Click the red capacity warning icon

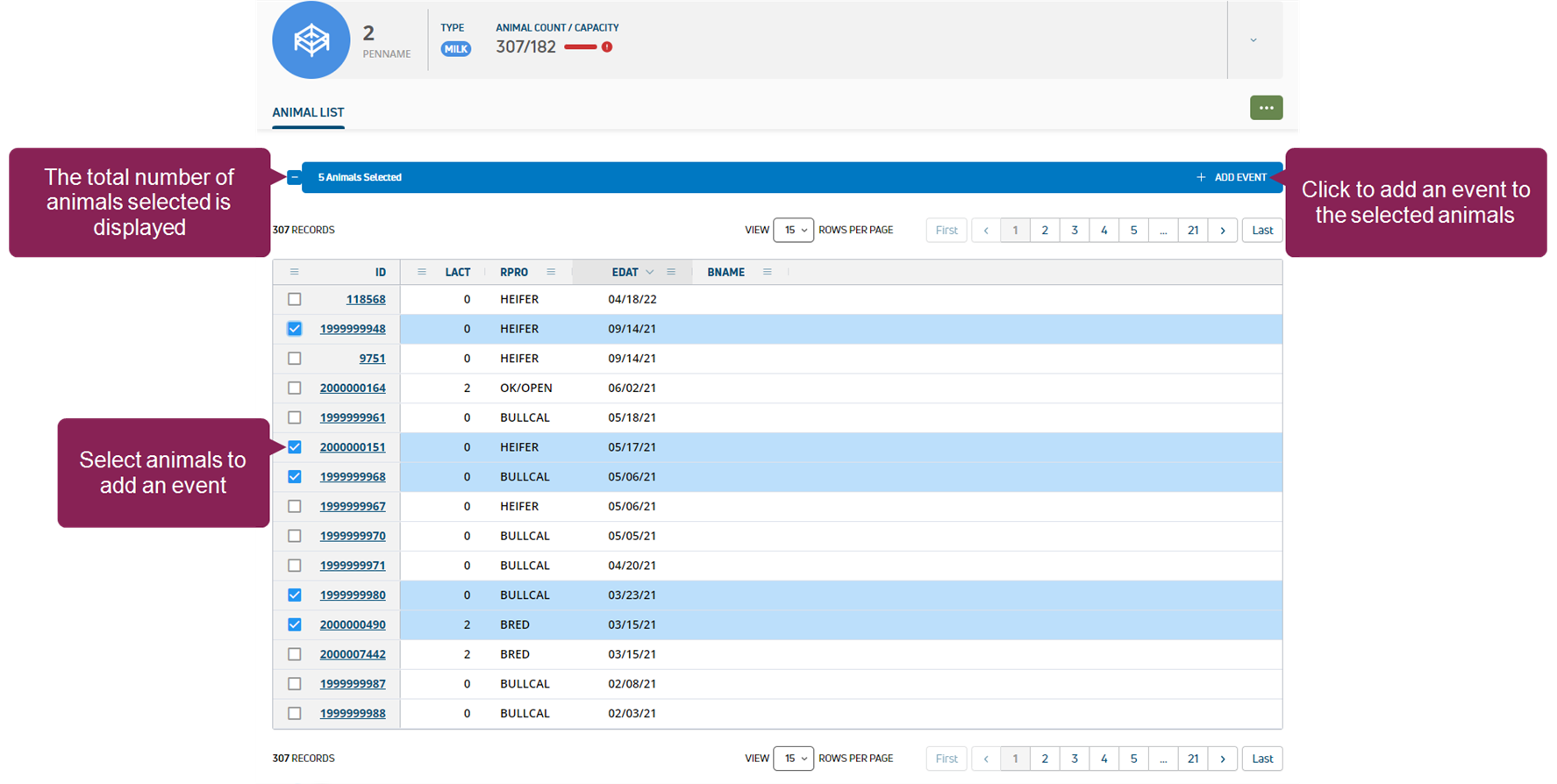pyautogui.click(x=607, y=47)
